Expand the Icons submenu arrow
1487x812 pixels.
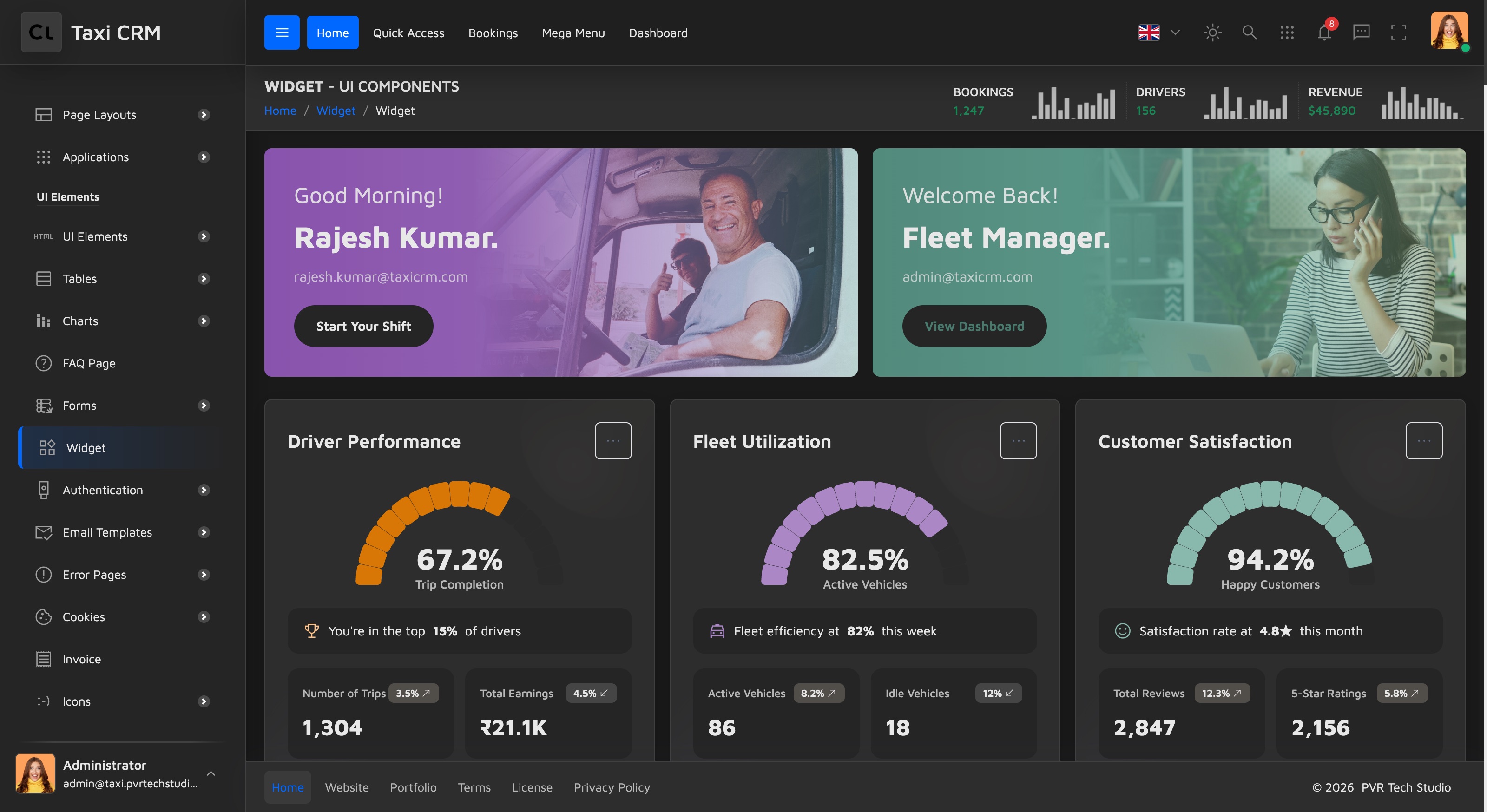[x=203, y=701]
